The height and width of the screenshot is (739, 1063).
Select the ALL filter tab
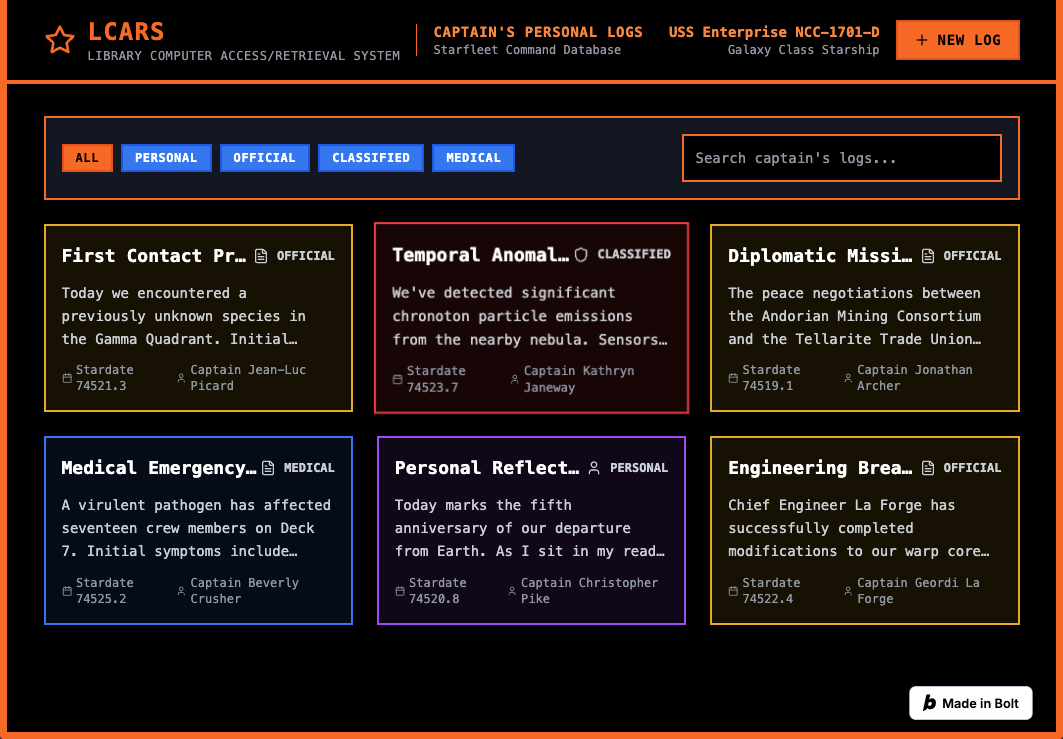point(87,158)
